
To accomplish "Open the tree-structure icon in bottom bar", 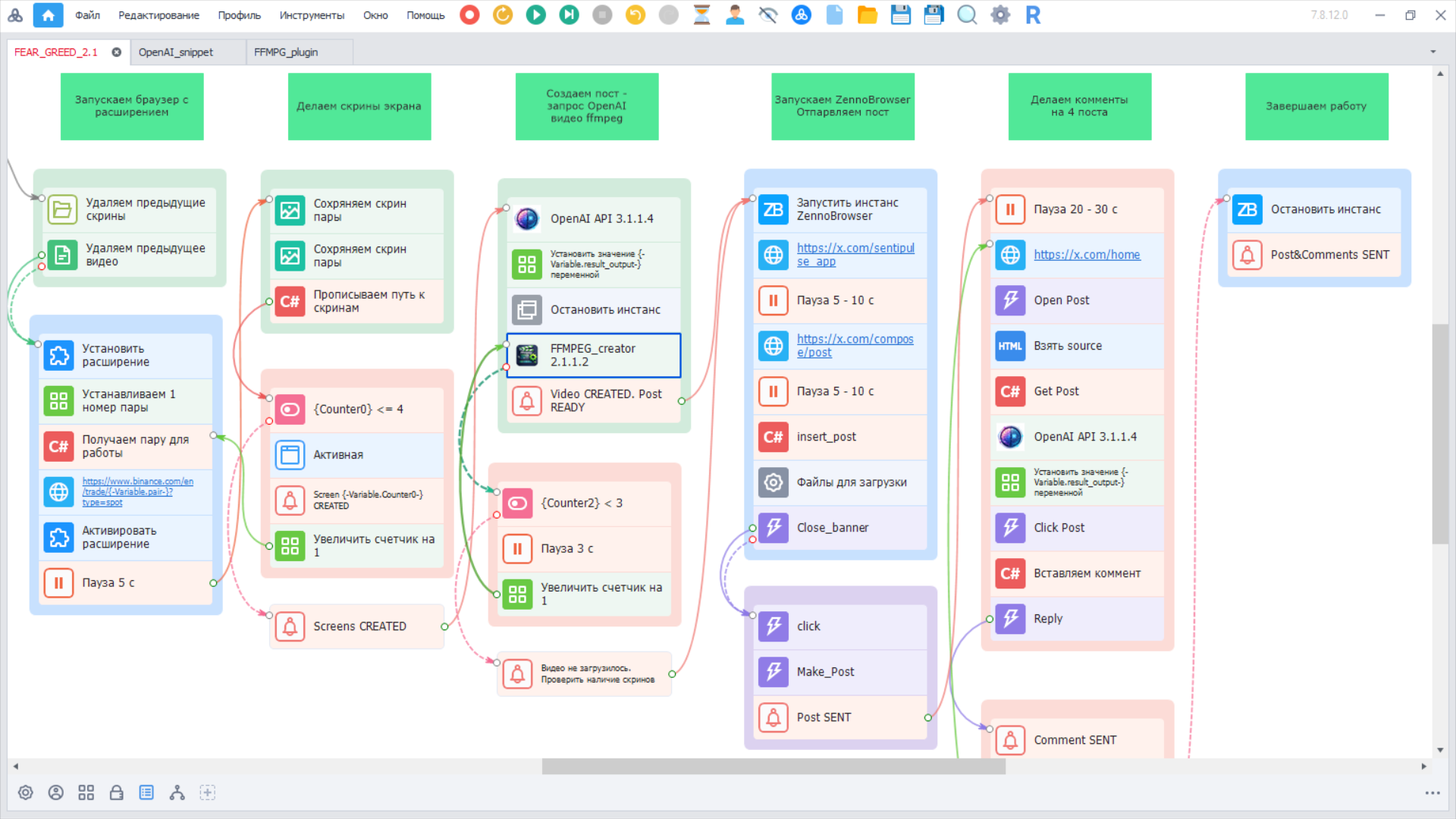I will [x=177, y=792].
